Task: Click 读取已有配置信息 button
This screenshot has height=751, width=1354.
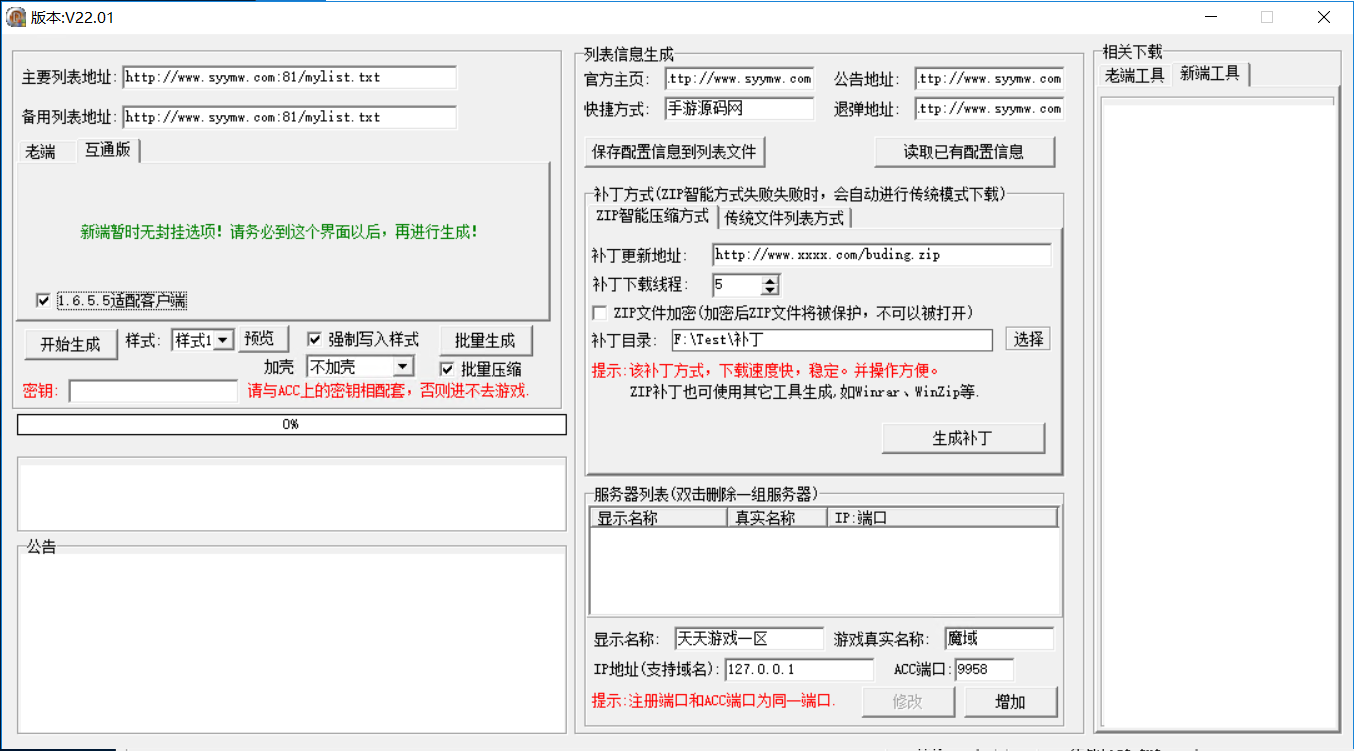Action: 963,152
